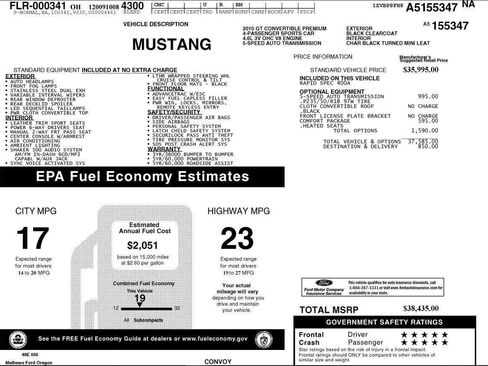
Task: Click the PRICE INFORMATION heading
Action: tap(323, 57)
